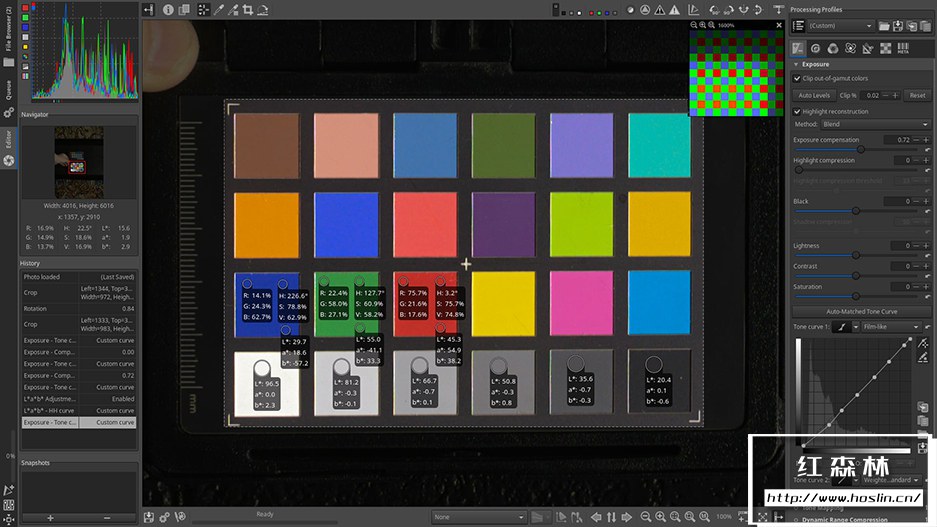Paste the profile from the clipboard
937x527 pixels.
pyautogui.click(x=925, y=26)
